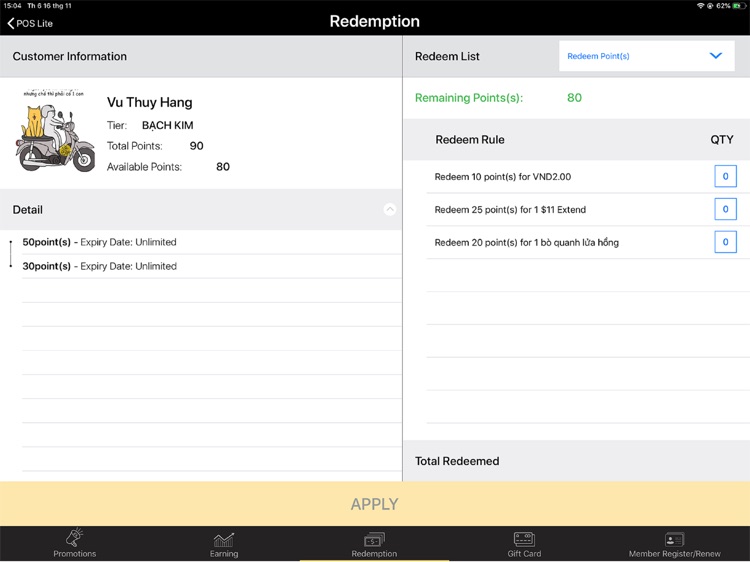Set quantity for Redeem 25 points $11 Extend
This screenshot has height=562, width=750.
[x=725, y=209]
